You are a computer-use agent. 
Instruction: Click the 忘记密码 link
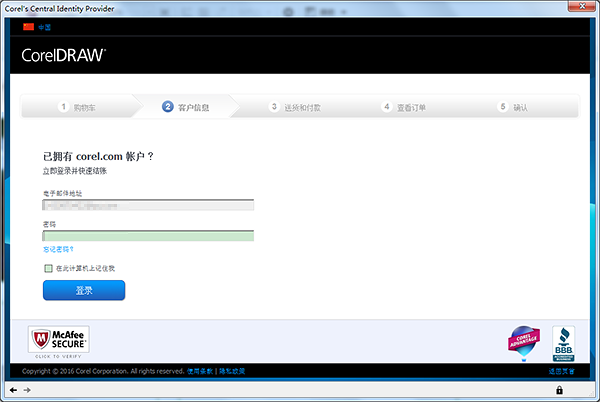click(x=59, y=249)
